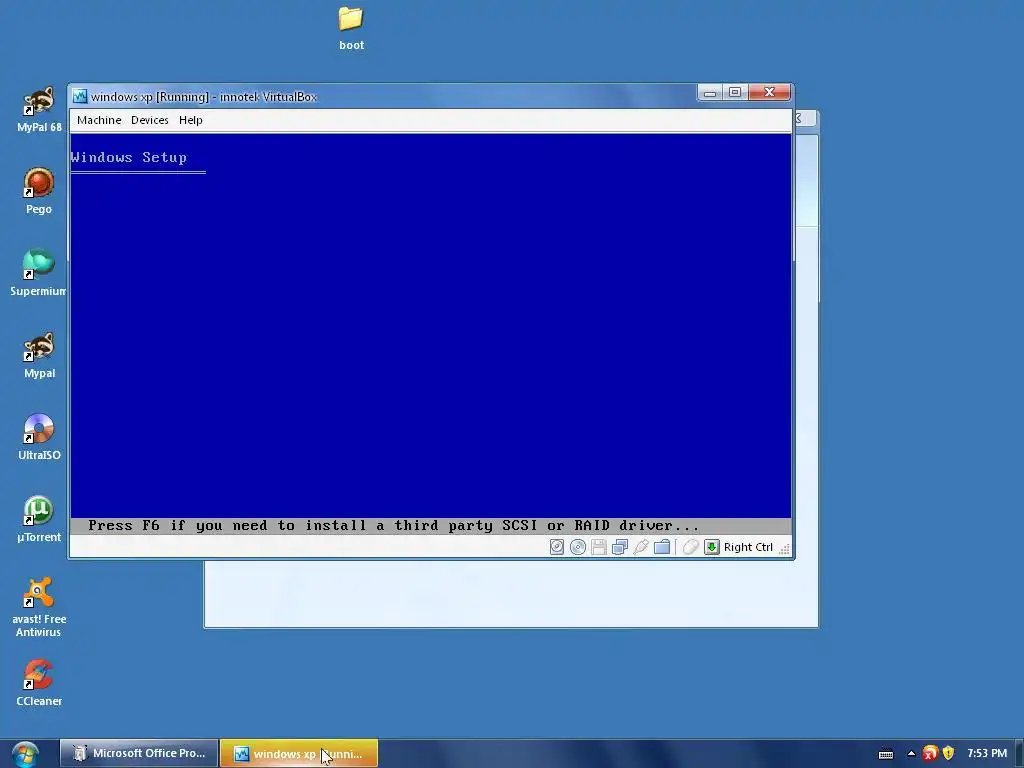1024x768 pixels.
Task: Switch to Microsoft Office Pro taskbar button
Action: 138,754
